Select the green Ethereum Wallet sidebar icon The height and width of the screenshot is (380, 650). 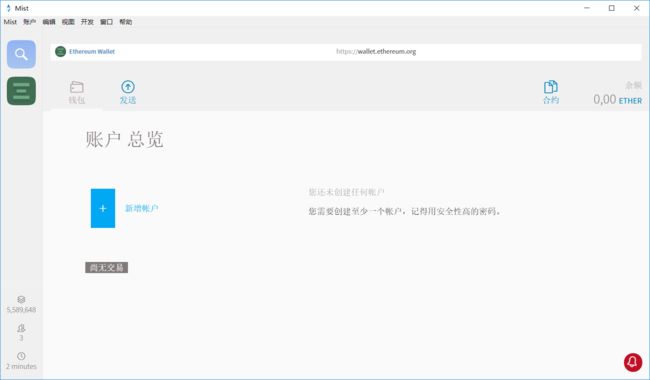click(x=21, y=91)
